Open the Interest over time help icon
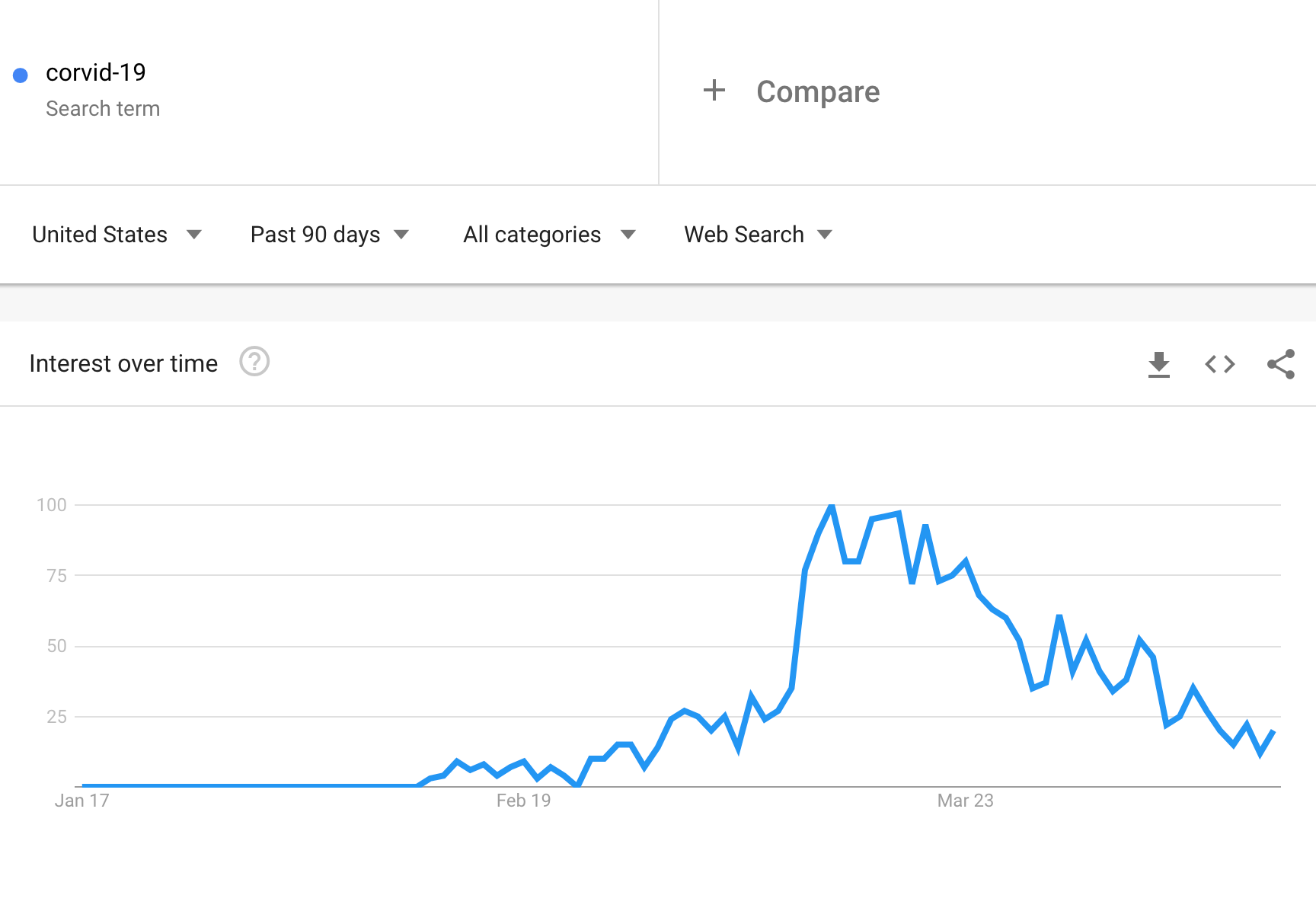Image resolution: width=1316 pixels, height=908 pixels. pyautogui.click(x=254, y=362)
